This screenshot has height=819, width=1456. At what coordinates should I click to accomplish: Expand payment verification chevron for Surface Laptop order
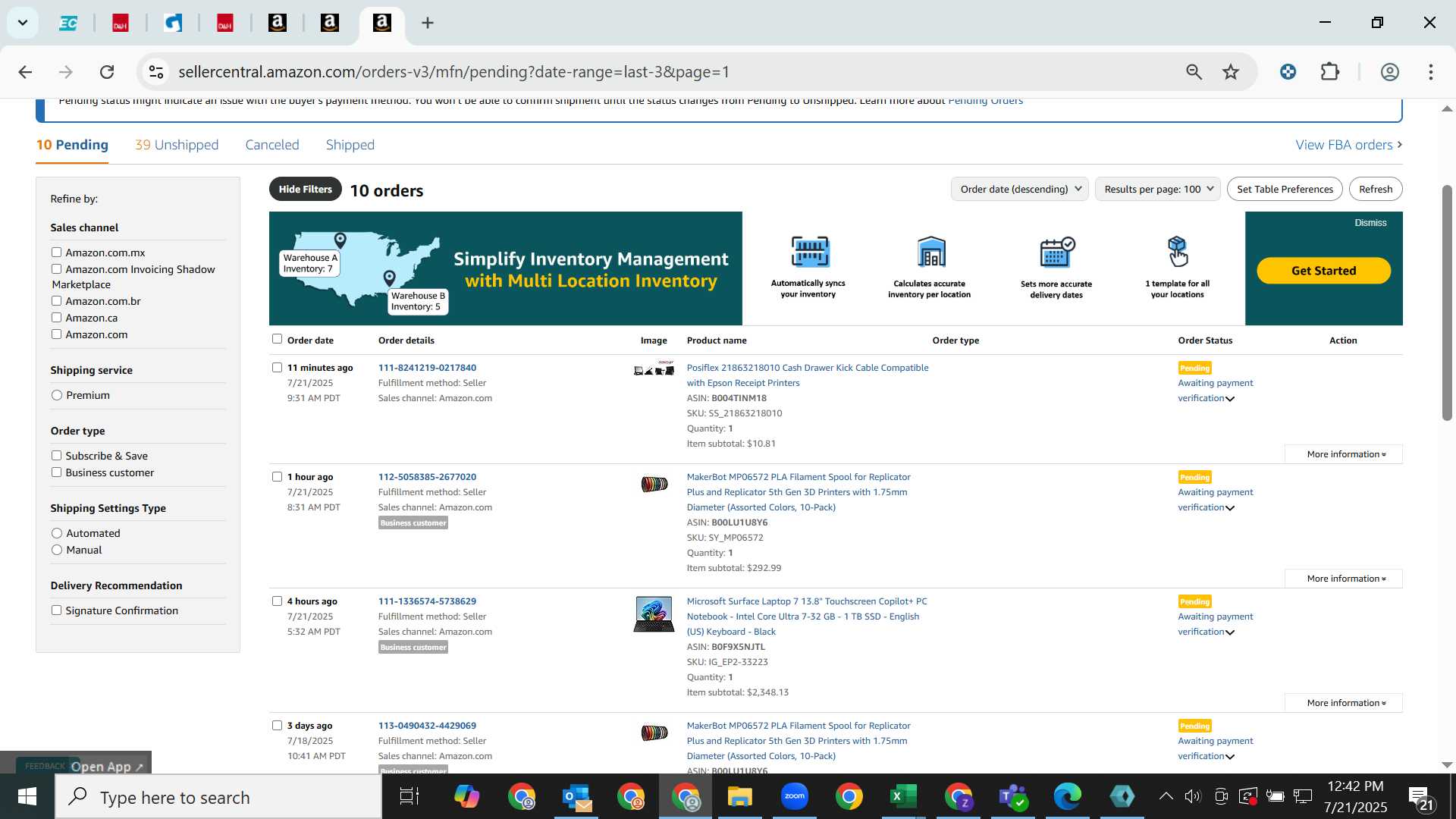(x=1230, y=632)
